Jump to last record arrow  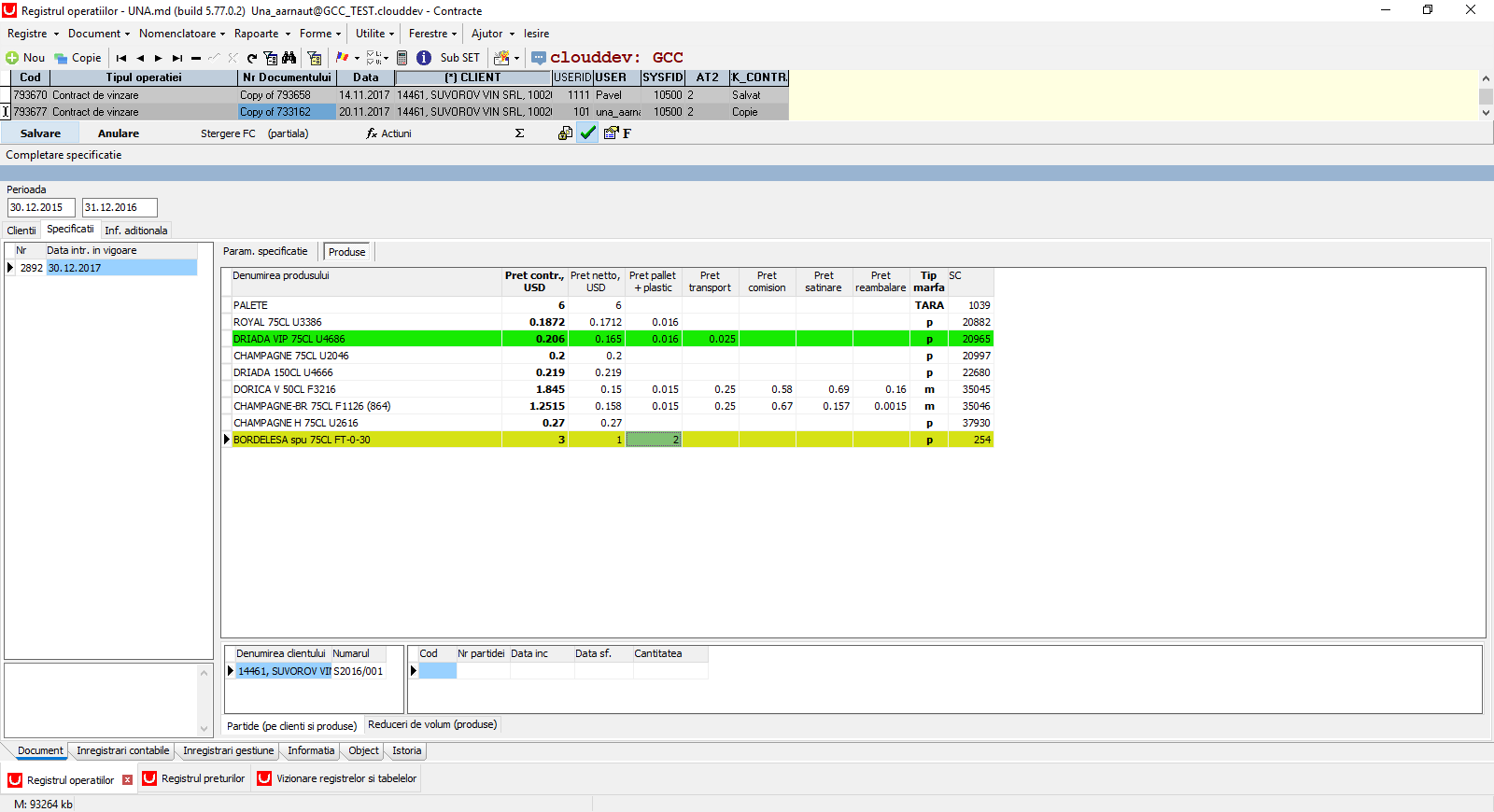tap(177, 58)
